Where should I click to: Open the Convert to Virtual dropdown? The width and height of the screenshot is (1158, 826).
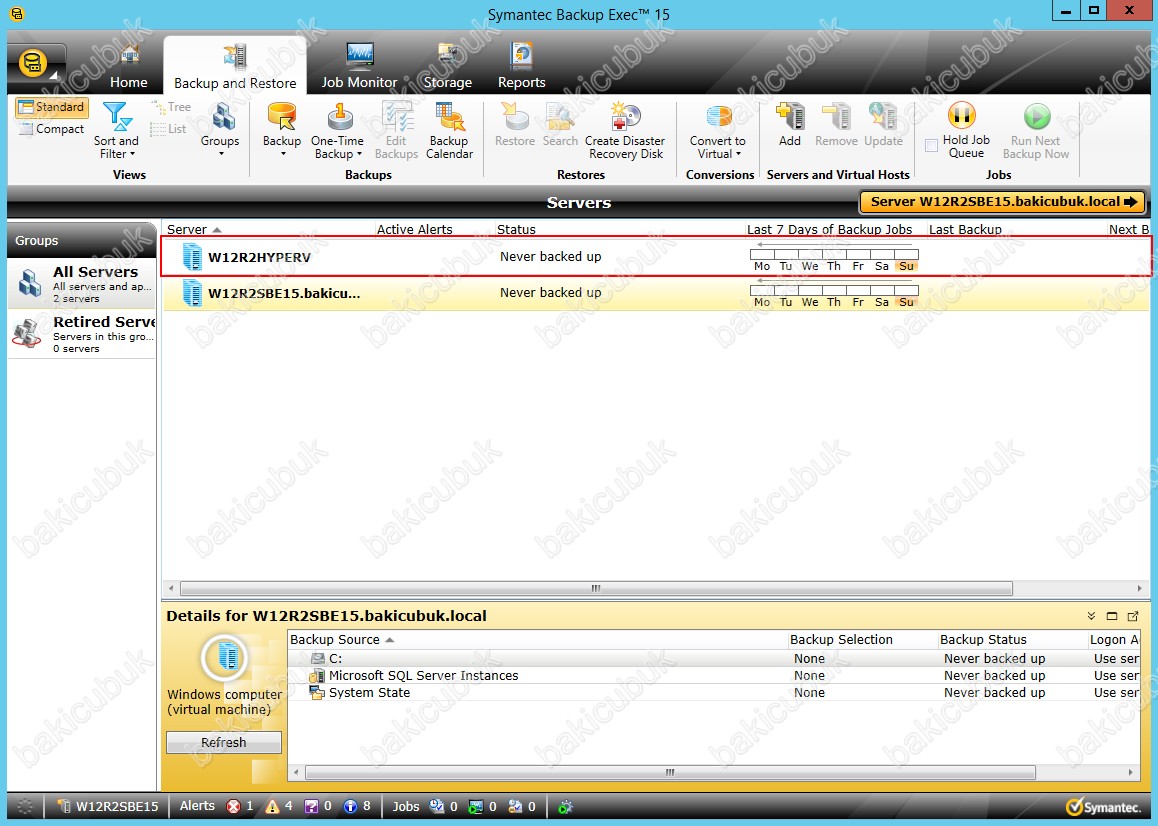point(718,131)
